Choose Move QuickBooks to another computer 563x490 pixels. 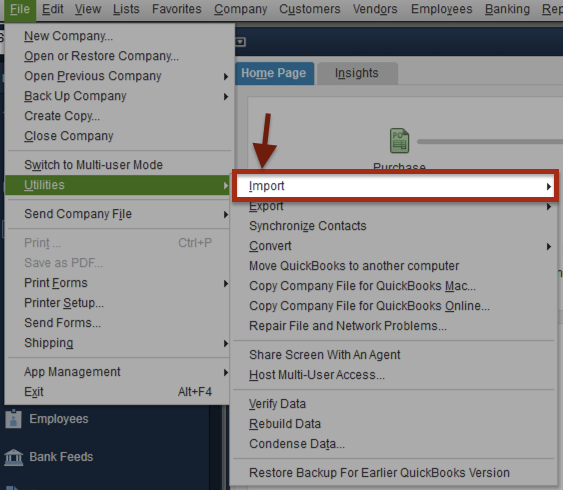tap(395, 266)
